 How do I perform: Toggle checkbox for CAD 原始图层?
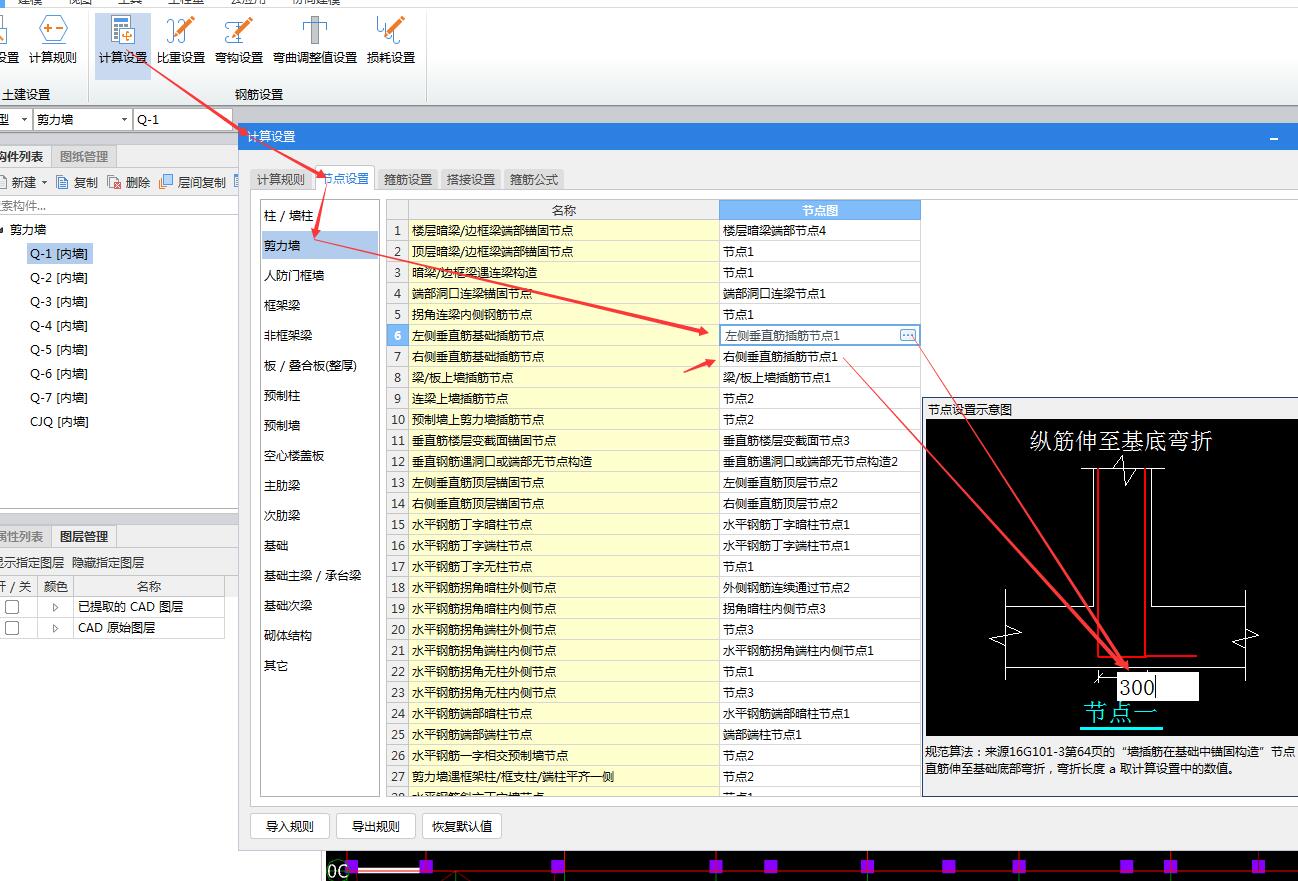point(12,628)
